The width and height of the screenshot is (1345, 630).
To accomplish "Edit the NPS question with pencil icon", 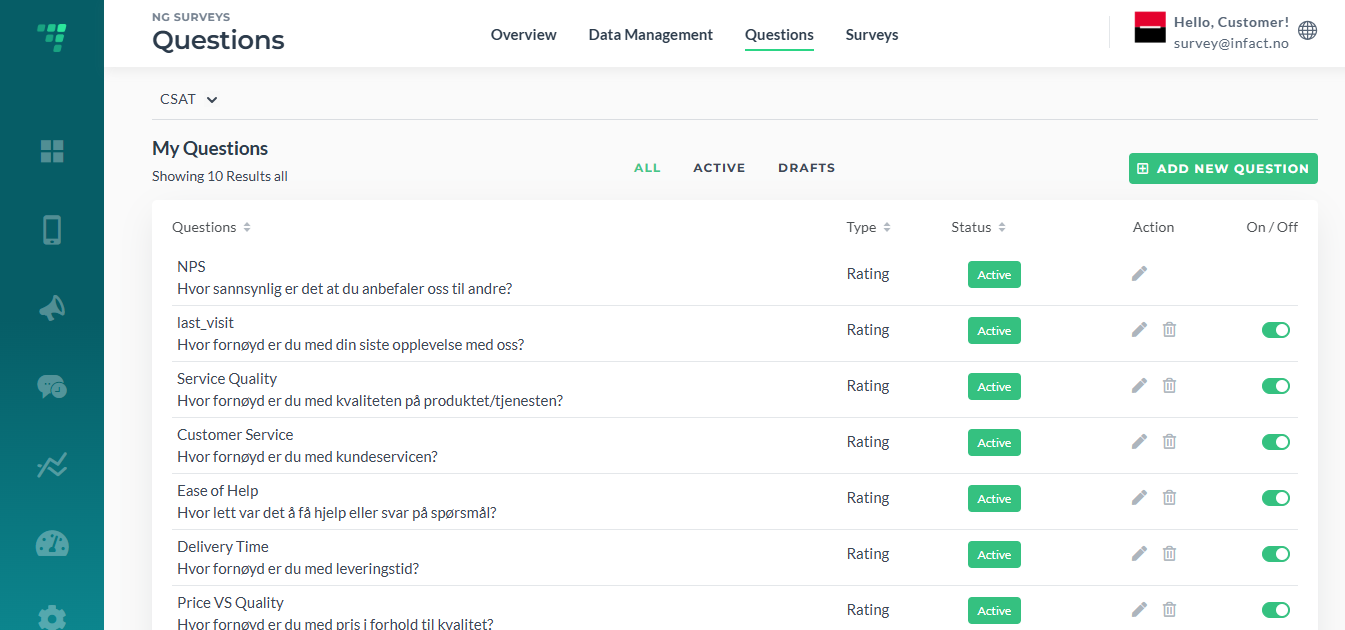I will [1139, 273].
